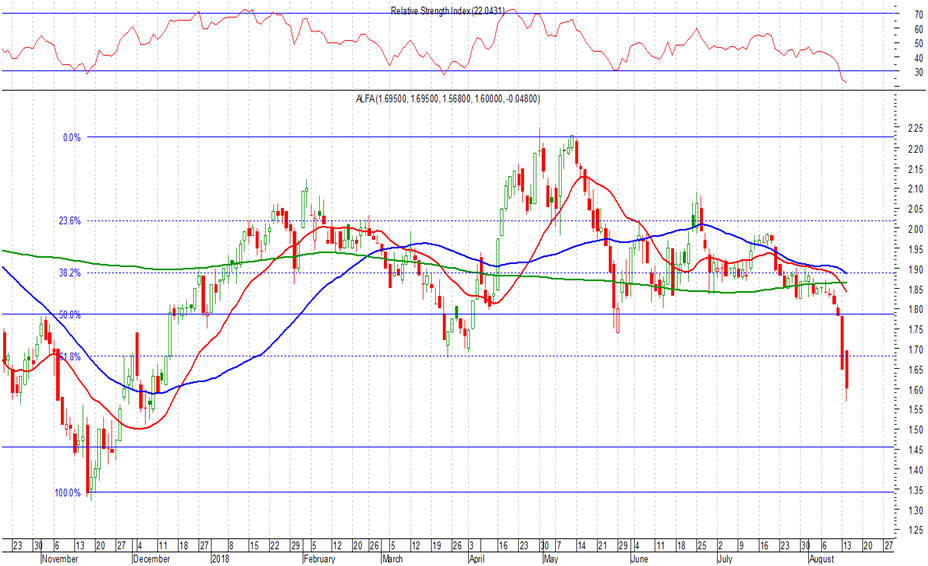The width and height of the screenshot is (928, 566).
Task: Select the February month label
Action: coord(320,558)
